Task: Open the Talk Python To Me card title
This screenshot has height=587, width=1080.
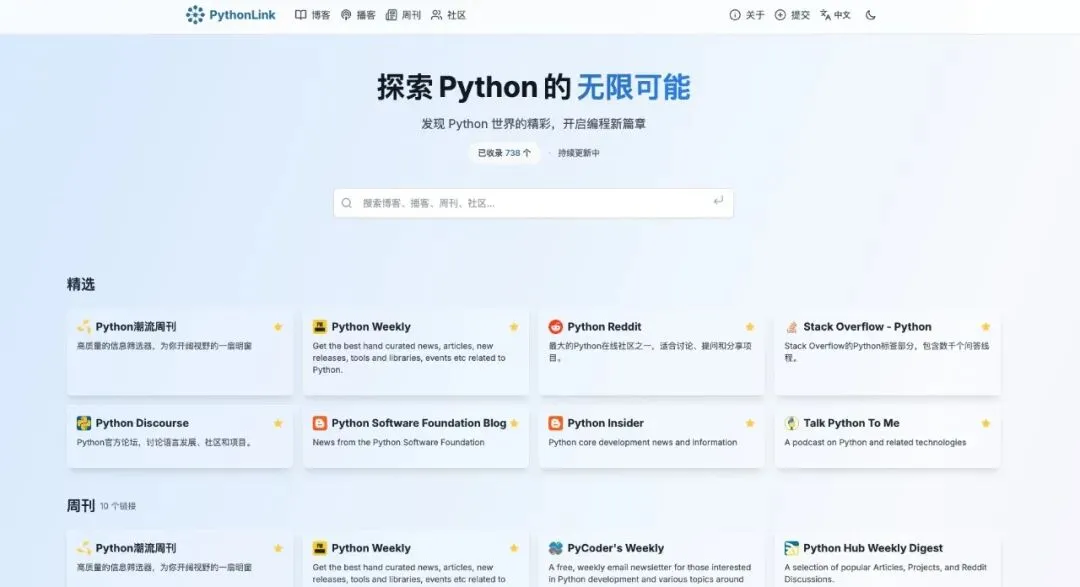Action: (851, 423)
